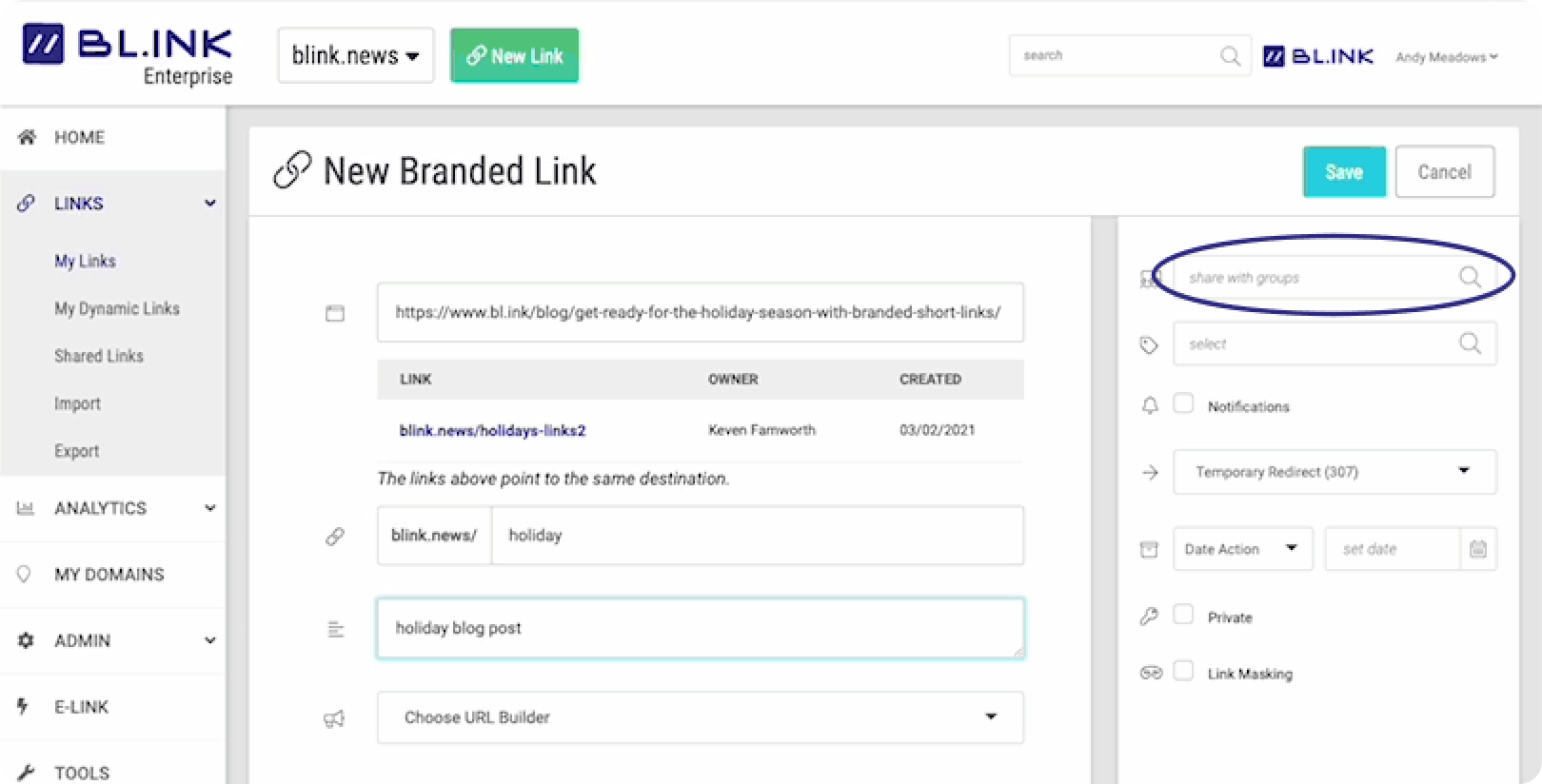Viewport: 1542px width, 784px height.
Task: Toggle the Link Masking checkbox
Action: pyautogui.click(x=1183, y=671)
